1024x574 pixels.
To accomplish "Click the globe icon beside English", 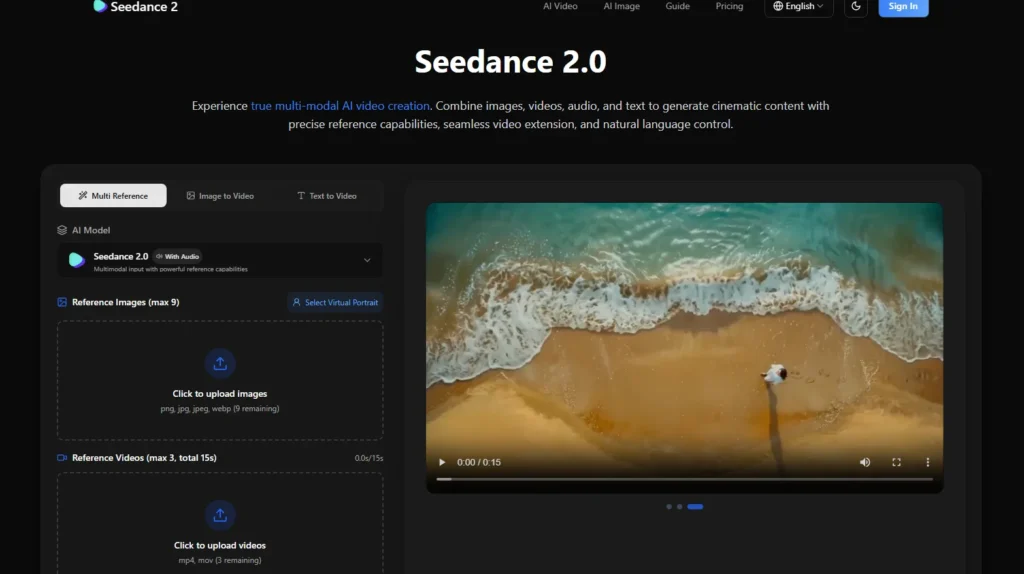I will pyautogui.click(x=778, y=6).
